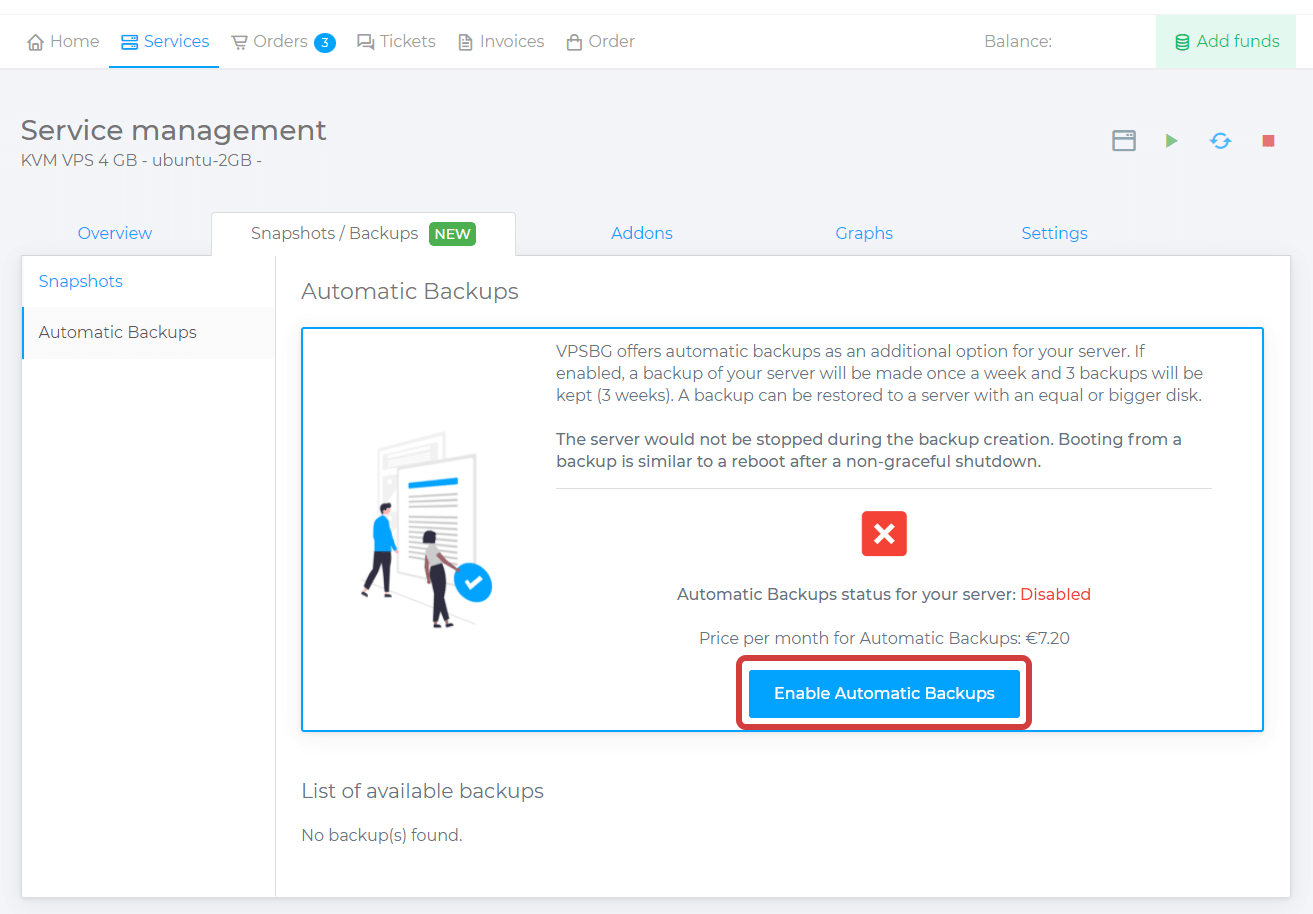Click the Service management heading
The width and height of the screenshot is (1313, 914).
173,130
